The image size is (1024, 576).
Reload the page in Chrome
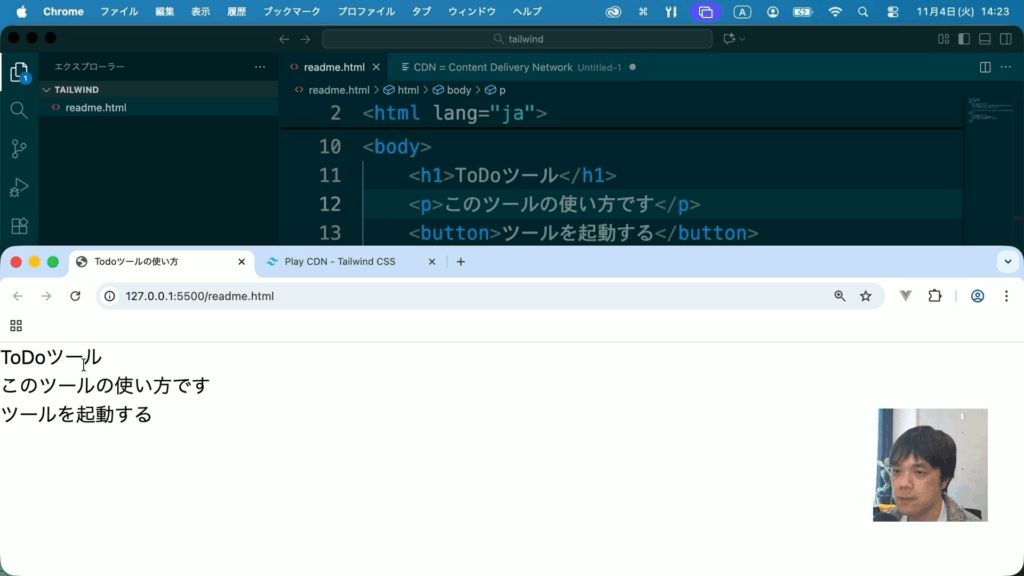coord(75,296)
